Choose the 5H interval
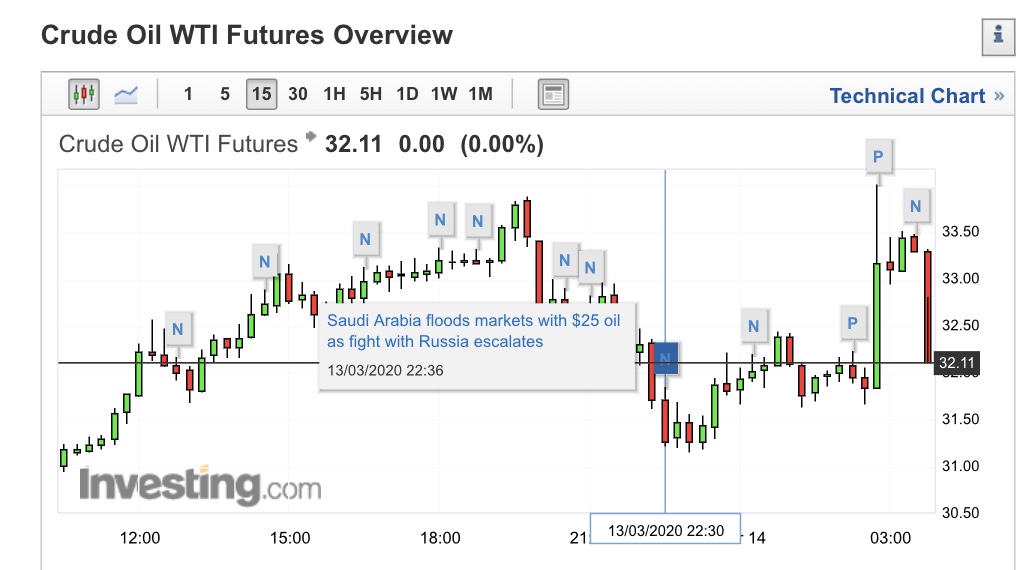This screenshot has height=570, width=1029. click(371, 95)
